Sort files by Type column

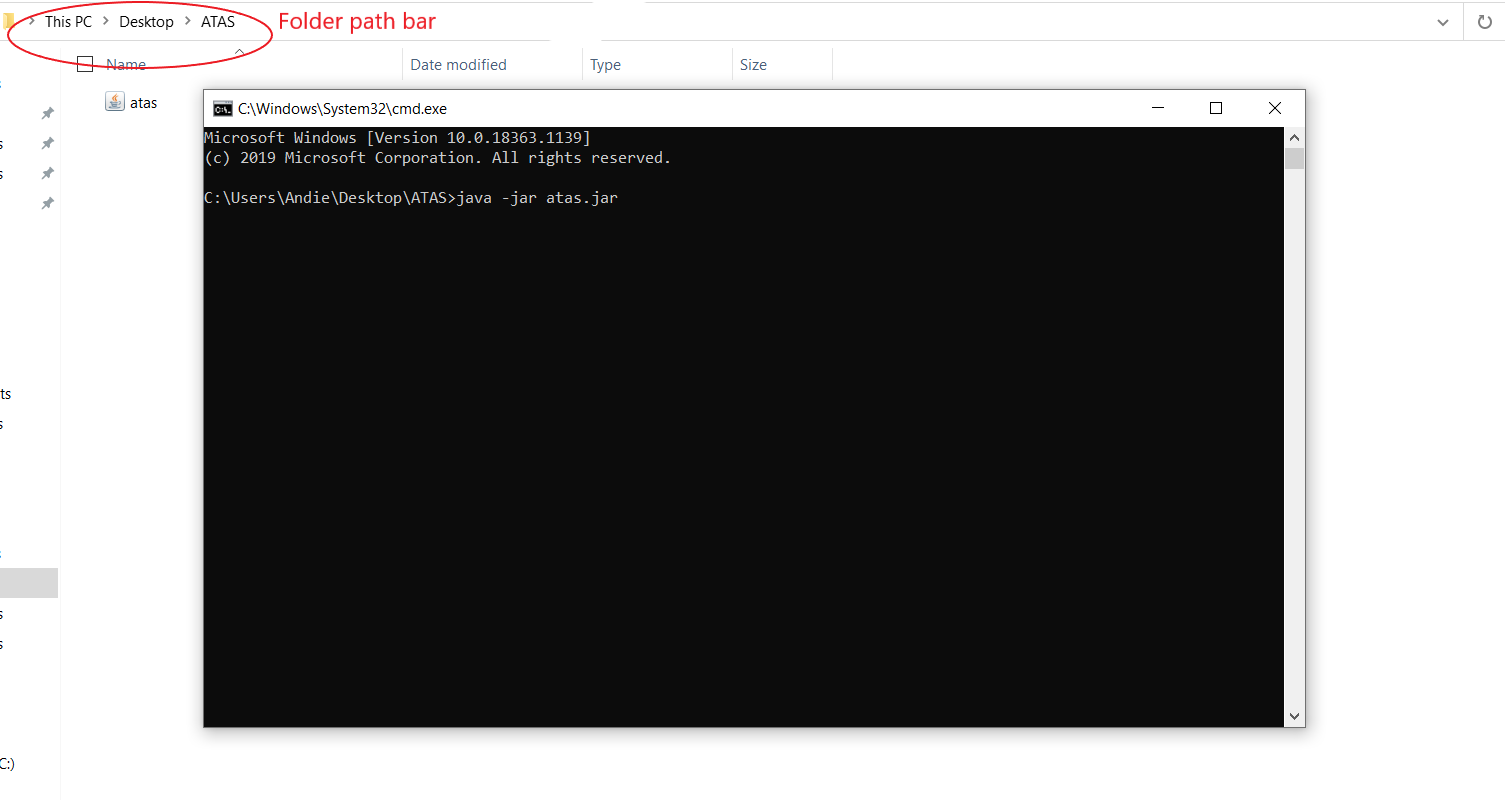(x=605, y=64)
